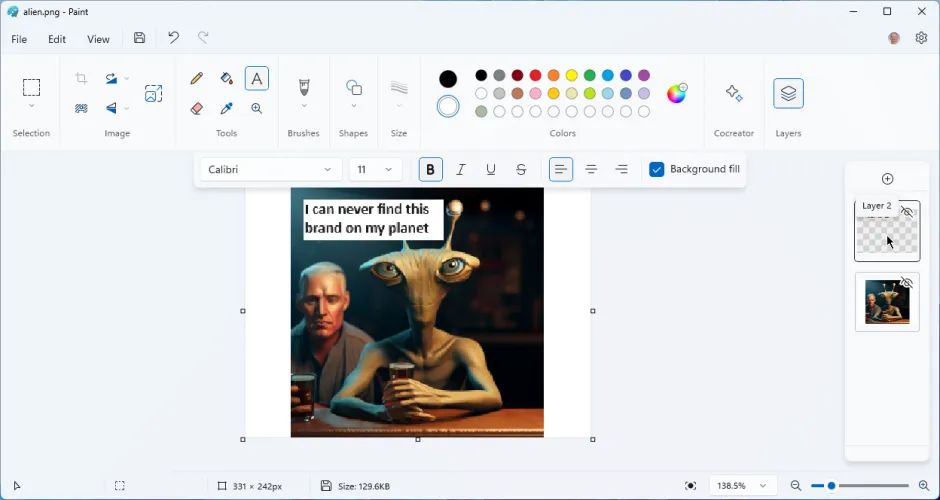Choose the Fill bucket tool
The height and width of the screenshot is (500, 940).
coord(227,79)
